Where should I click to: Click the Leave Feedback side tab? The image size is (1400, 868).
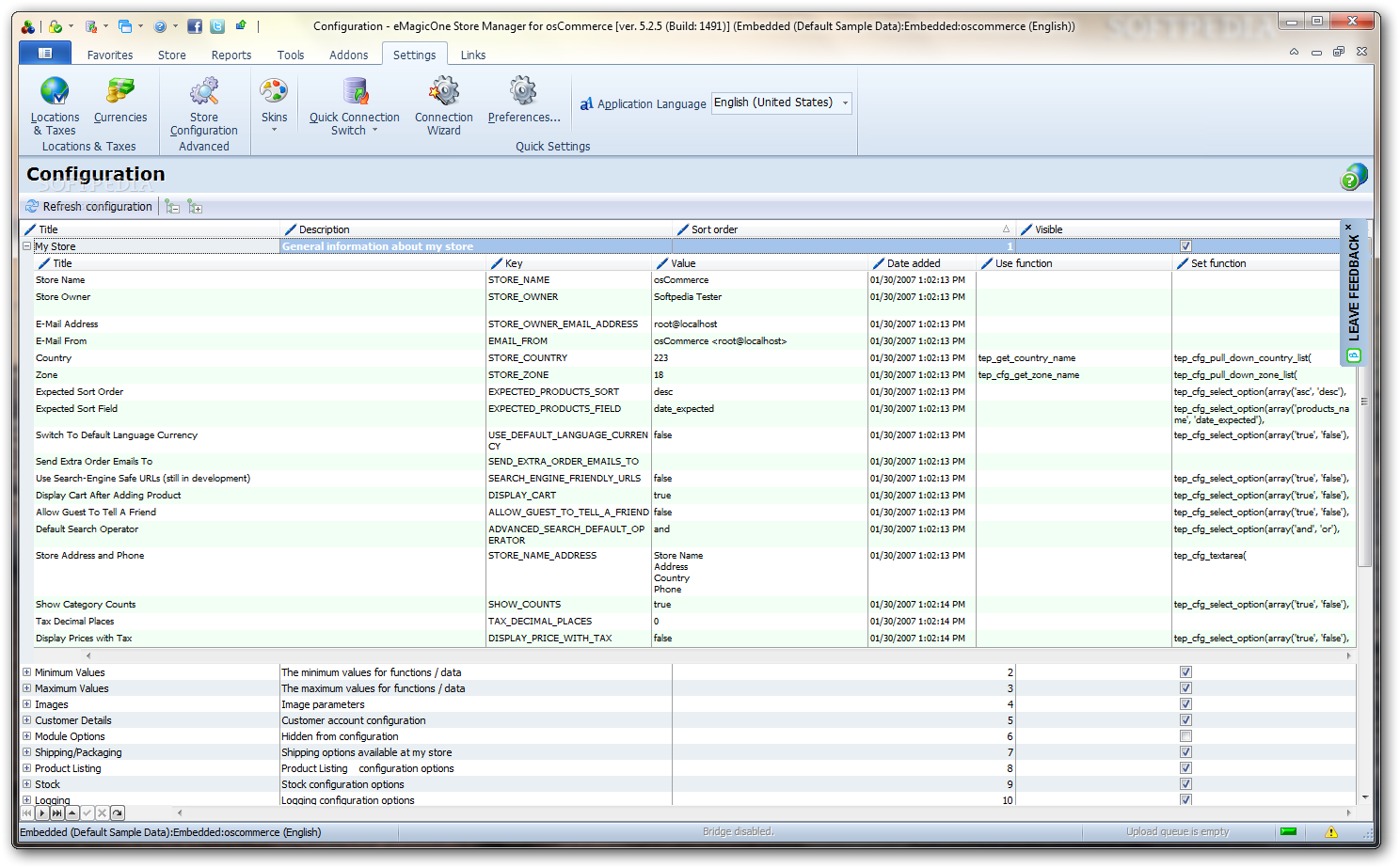tap(1354, 292)
